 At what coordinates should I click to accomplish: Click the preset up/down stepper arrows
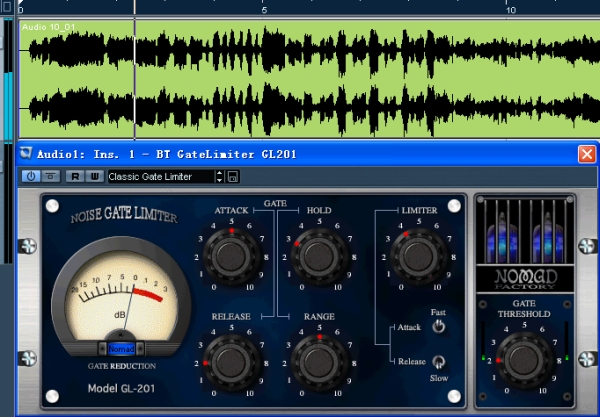point(220,176)
